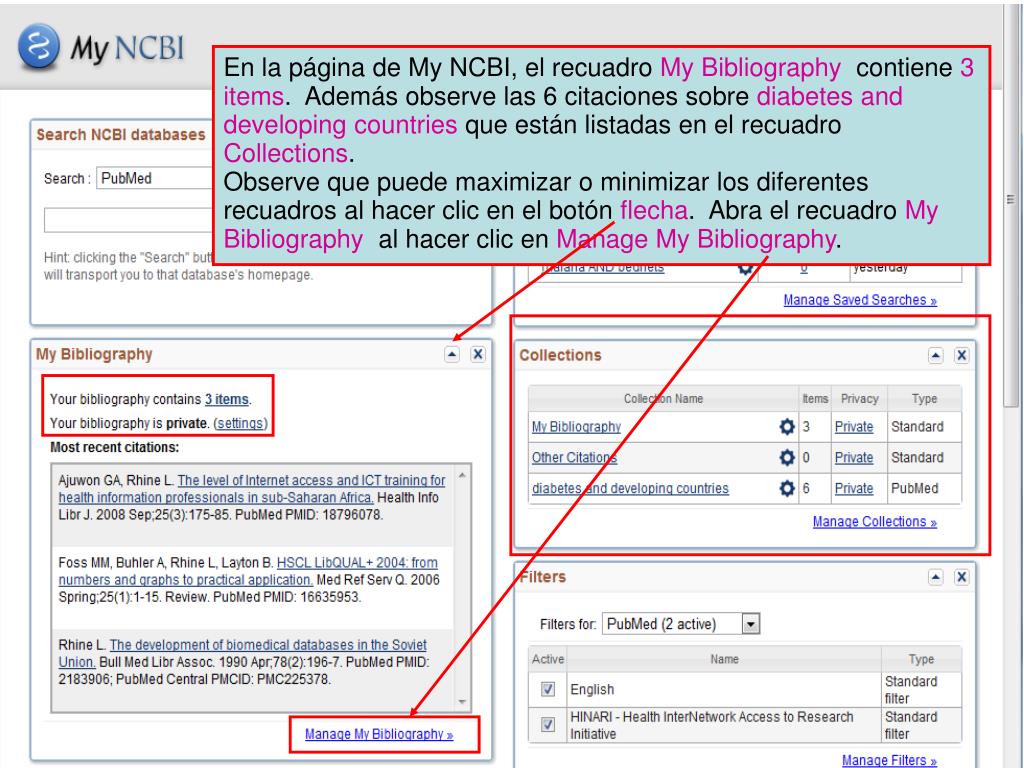
Task: Collapse the Filters box arrow
Action: 936,577
